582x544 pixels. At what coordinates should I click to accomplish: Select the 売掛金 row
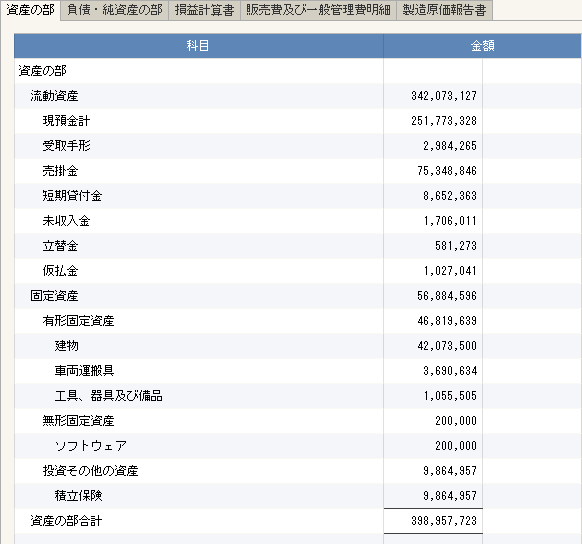298,171
